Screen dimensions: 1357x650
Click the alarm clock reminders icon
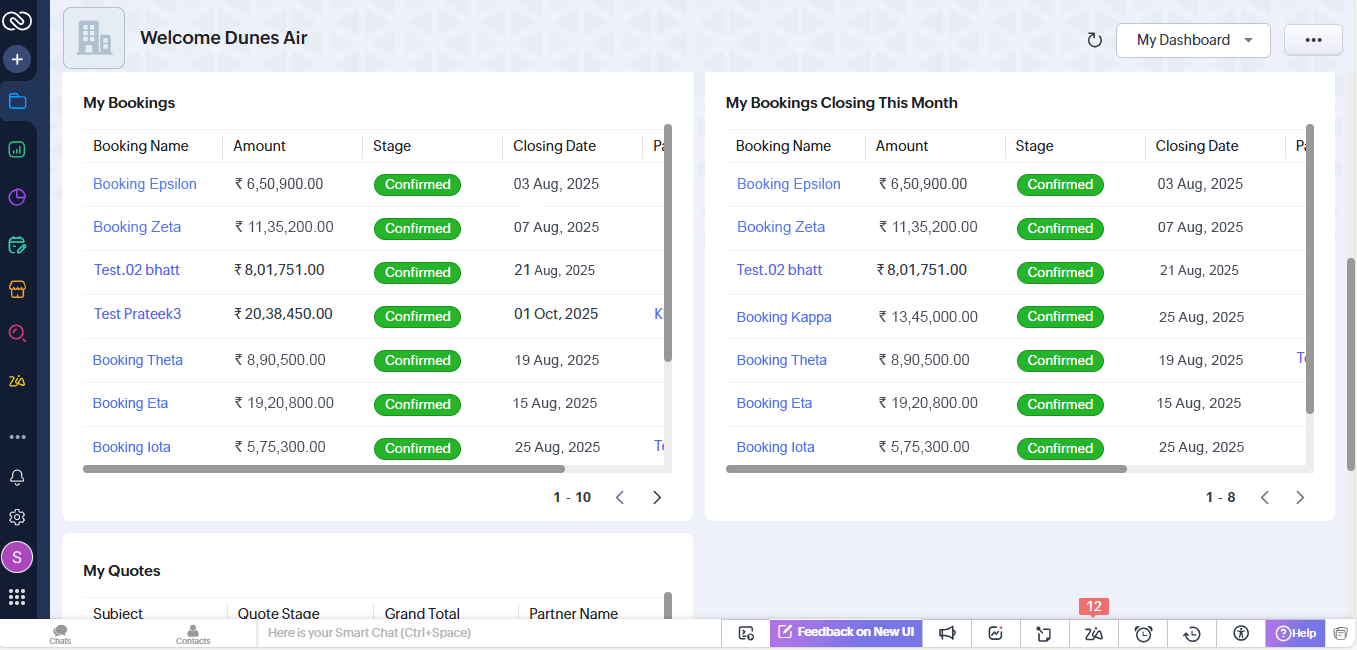[1143, 633]
